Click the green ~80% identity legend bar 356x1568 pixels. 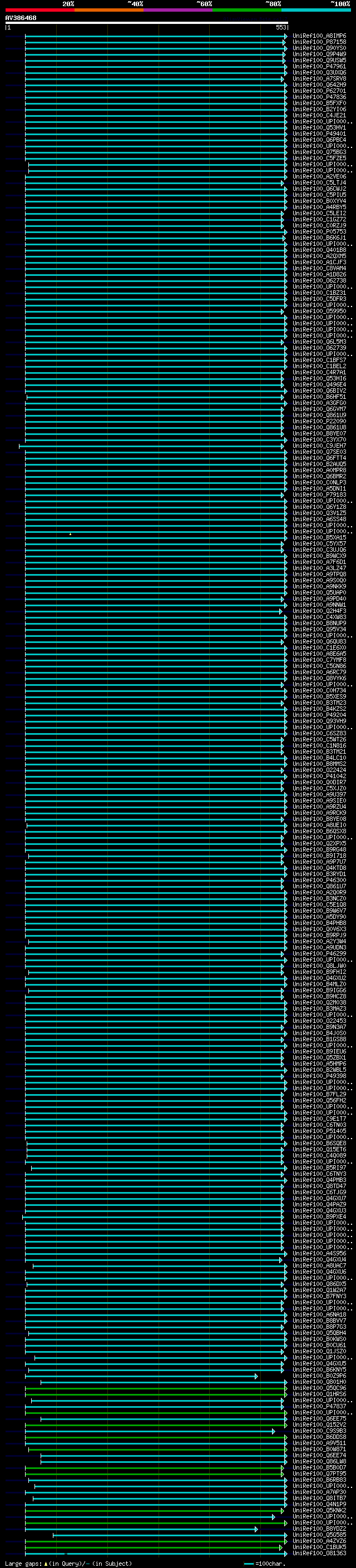click(247, 10)
